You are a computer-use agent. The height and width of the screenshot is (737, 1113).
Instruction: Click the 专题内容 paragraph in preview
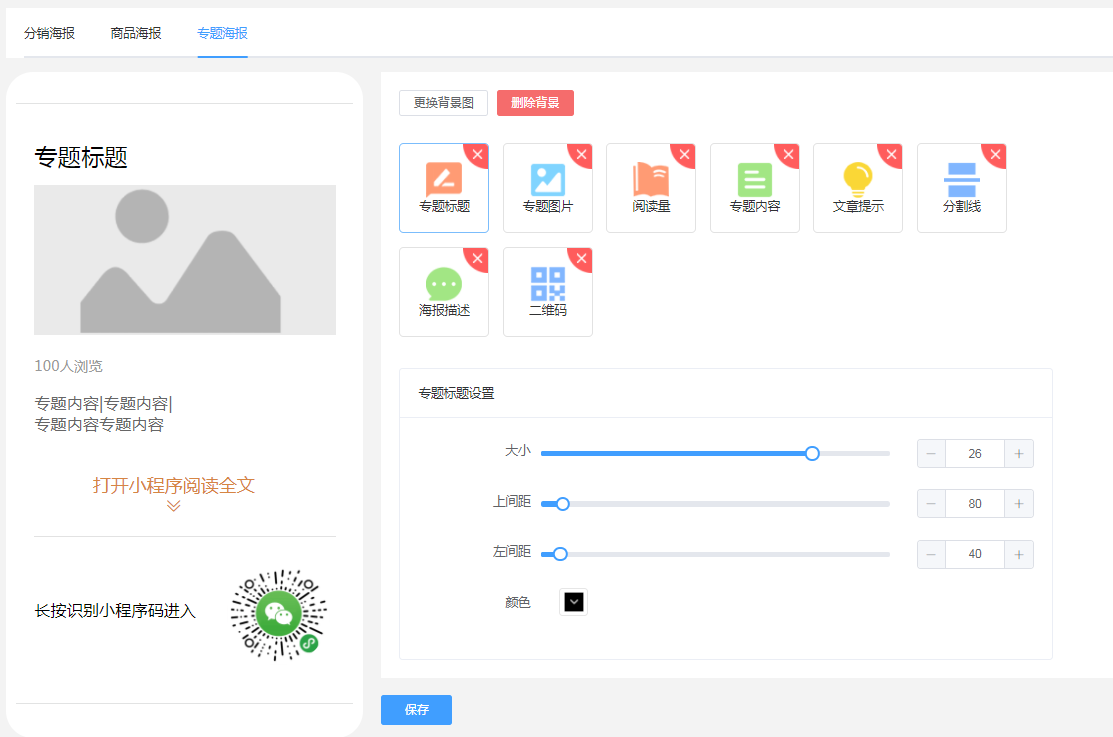point(104,414)
